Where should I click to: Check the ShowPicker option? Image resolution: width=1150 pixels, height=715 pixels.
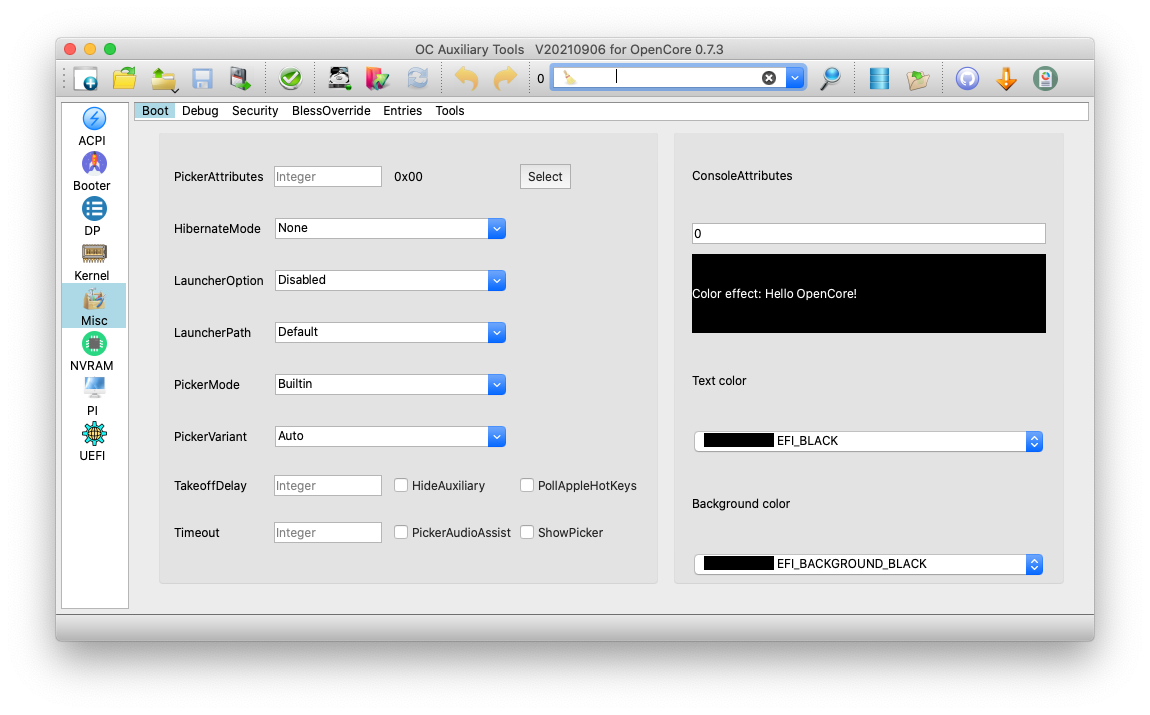tap(527, 532)
